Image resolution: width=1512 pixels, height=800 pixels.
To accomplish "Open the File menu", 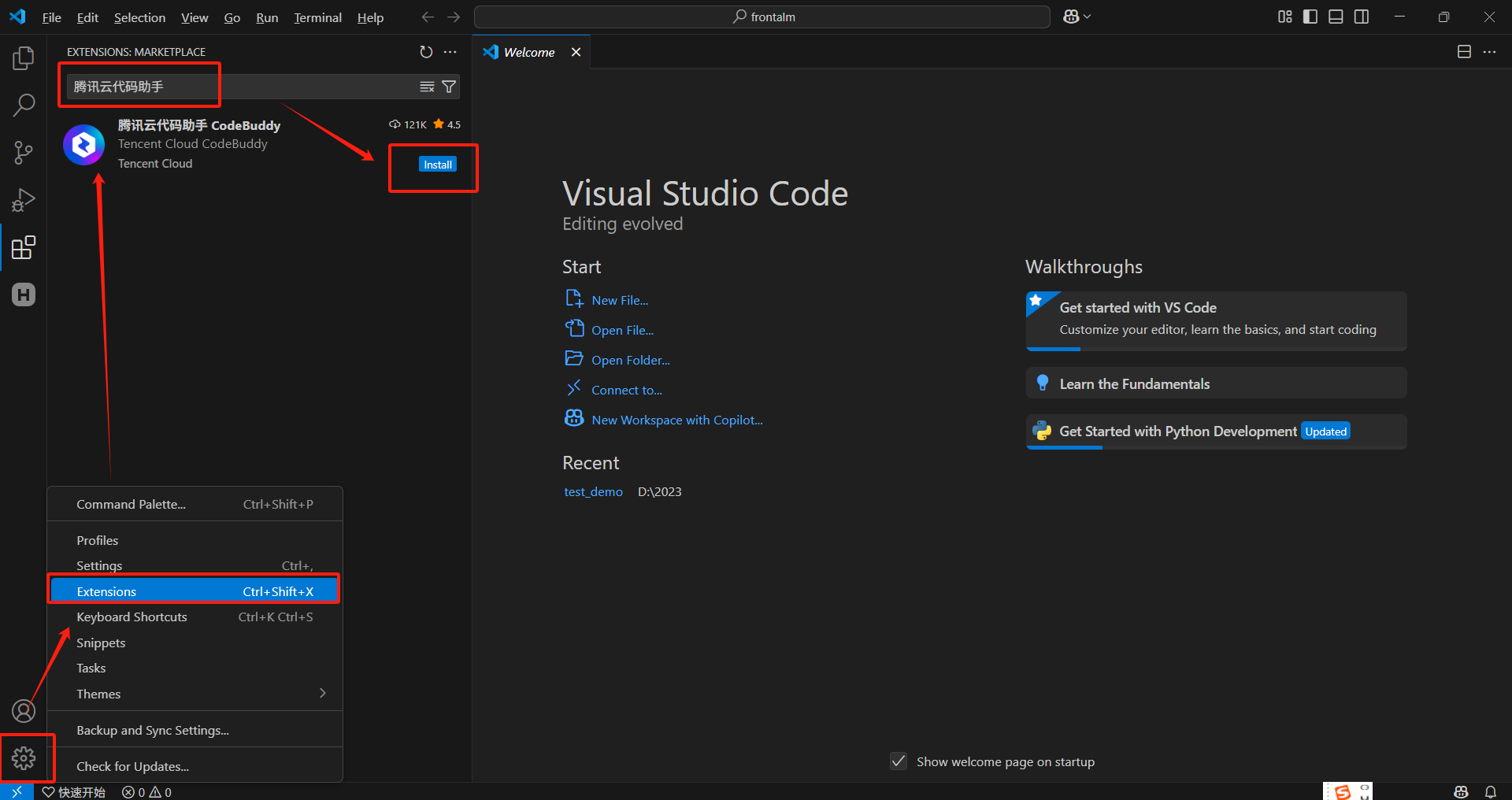I will point(51,17).
